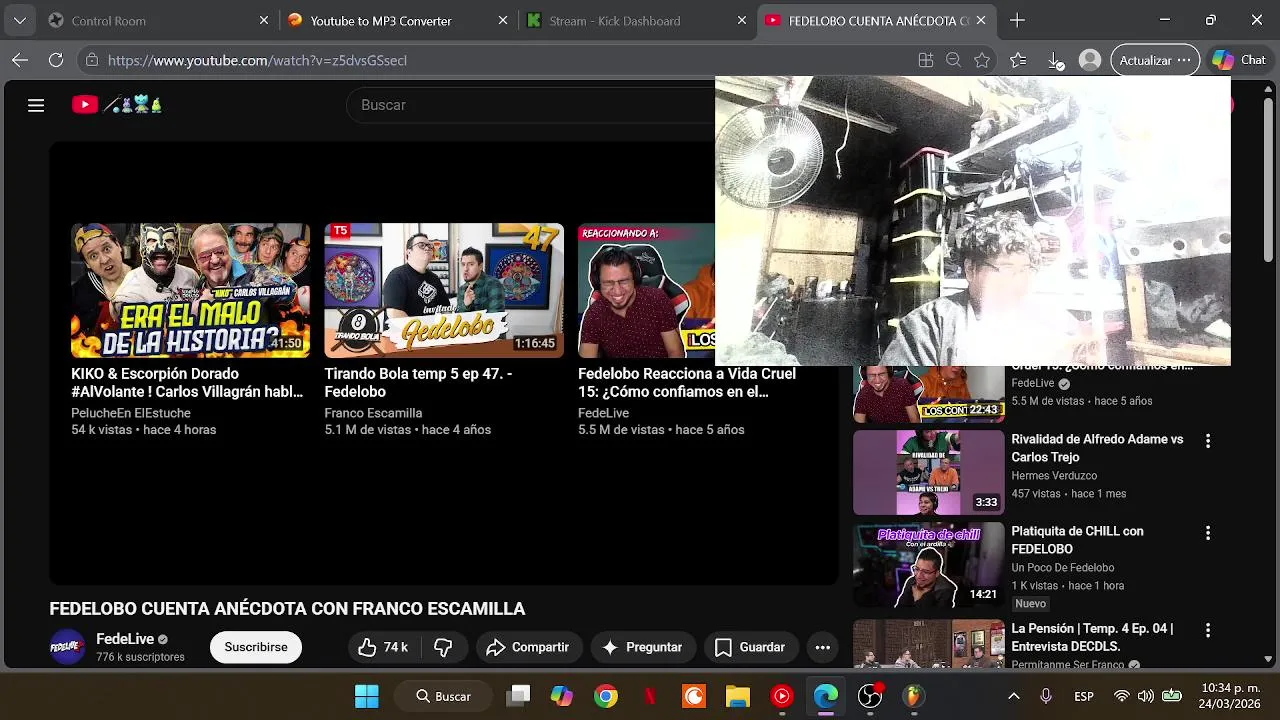Click the zoom out magnifier icon in address bar

point(954,60)
